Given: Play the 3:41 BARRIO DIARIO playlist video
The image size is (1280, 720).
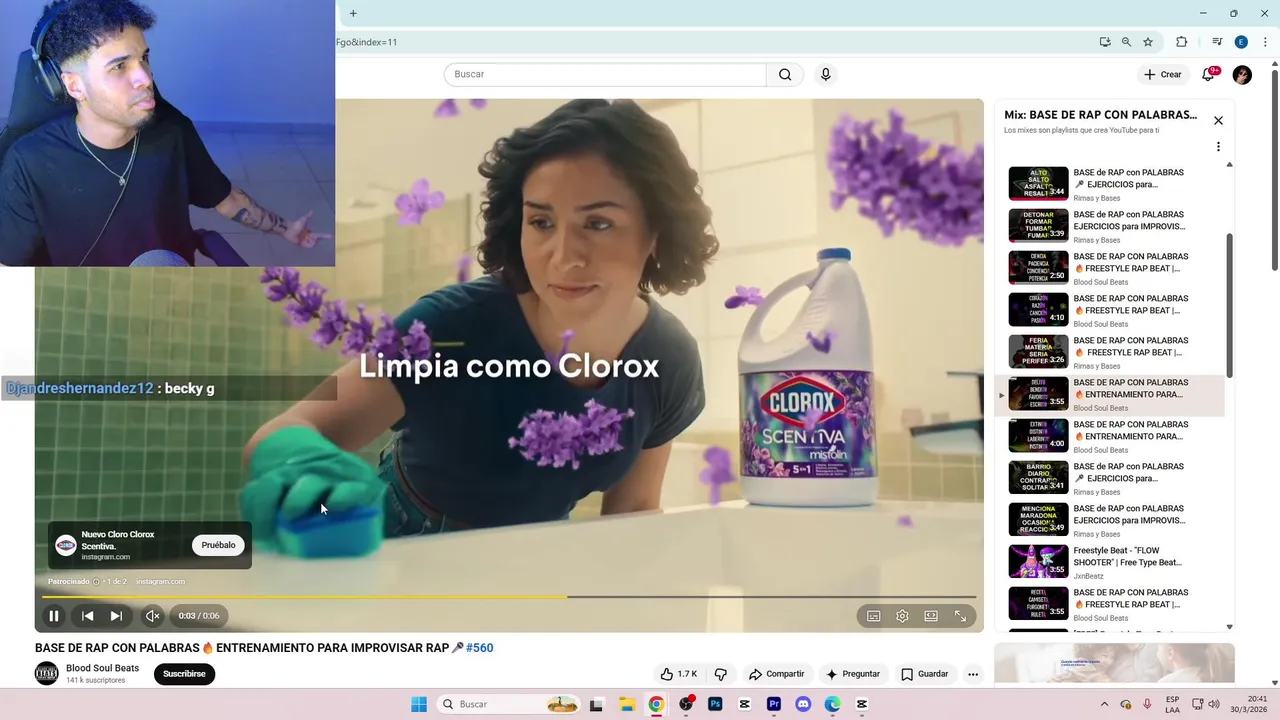Looking at the screenshot, I should (1038, 478).
